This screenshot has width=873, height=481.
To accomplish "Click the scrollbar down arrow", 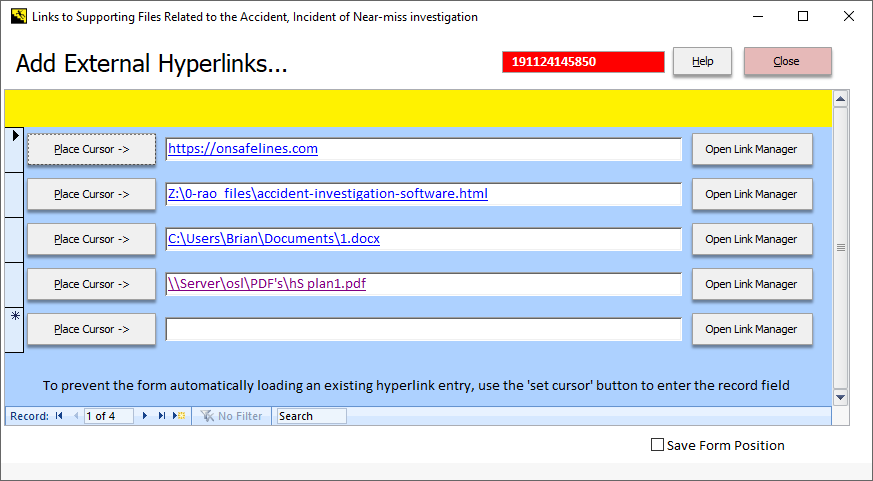I will pos(841,397).
